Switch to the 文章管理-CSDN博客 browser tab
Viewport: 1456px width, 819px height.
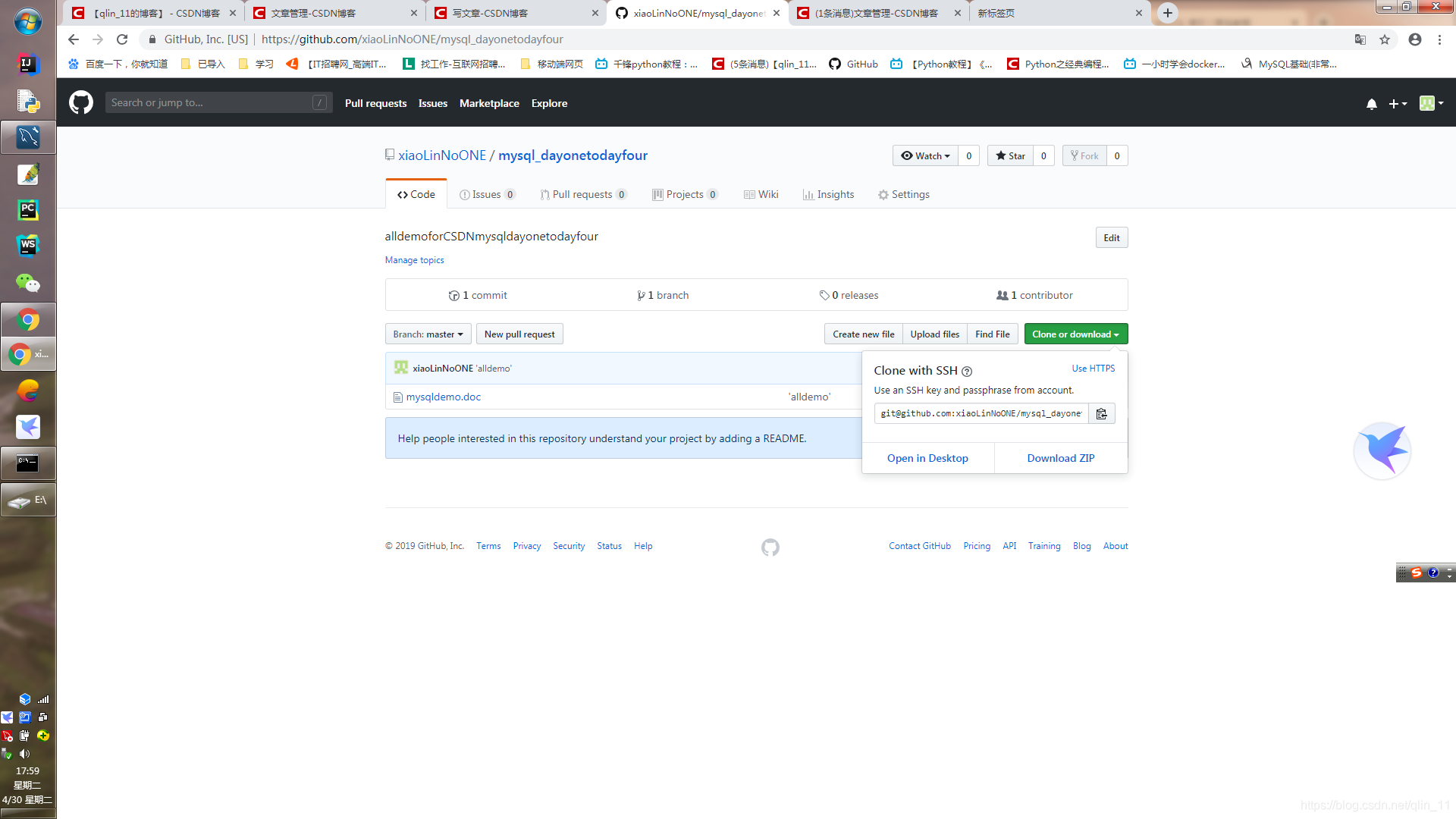334,13
